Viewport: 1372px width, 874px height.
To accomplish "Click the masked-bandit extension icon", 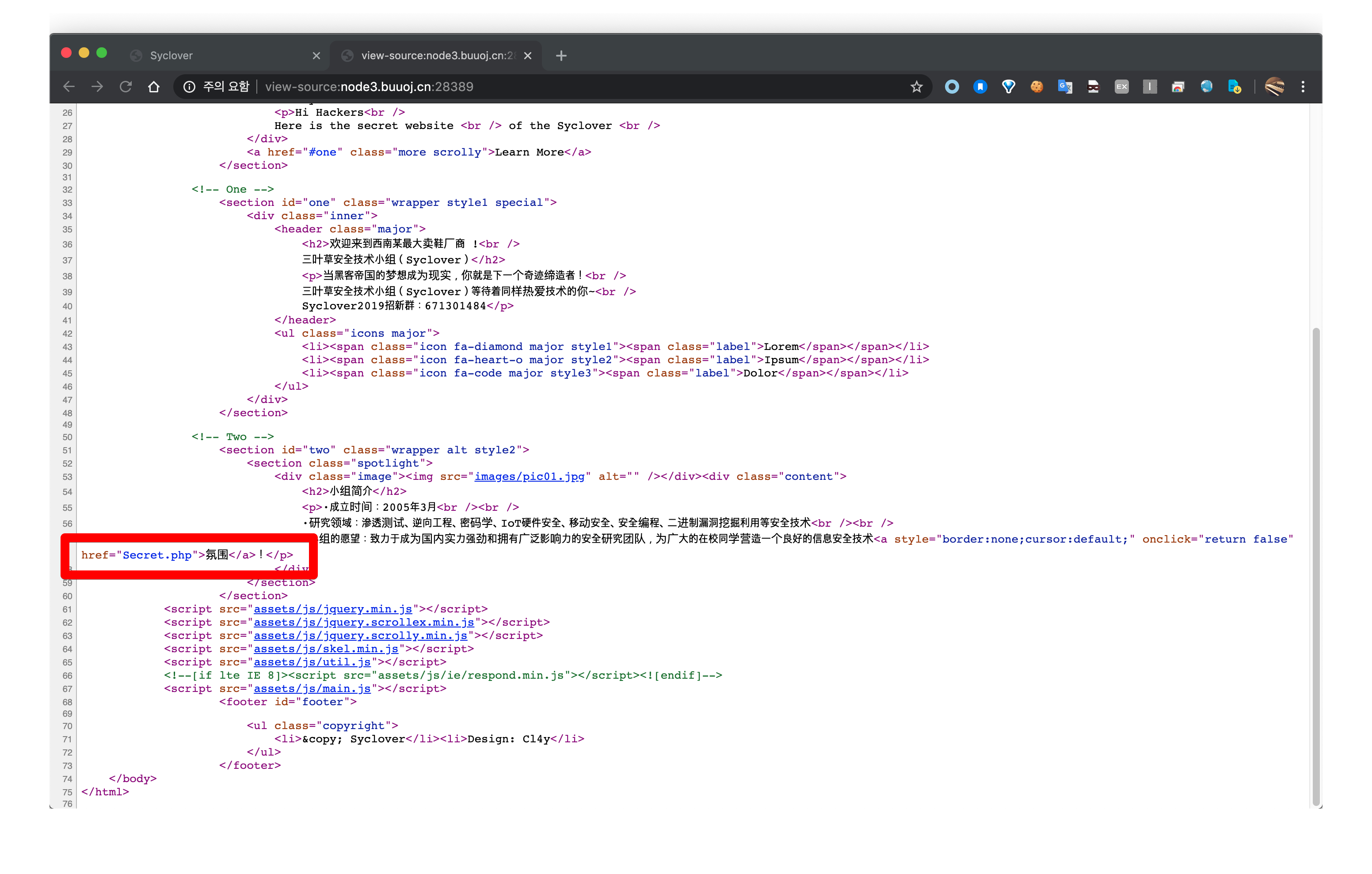I will coord(1093,87).
